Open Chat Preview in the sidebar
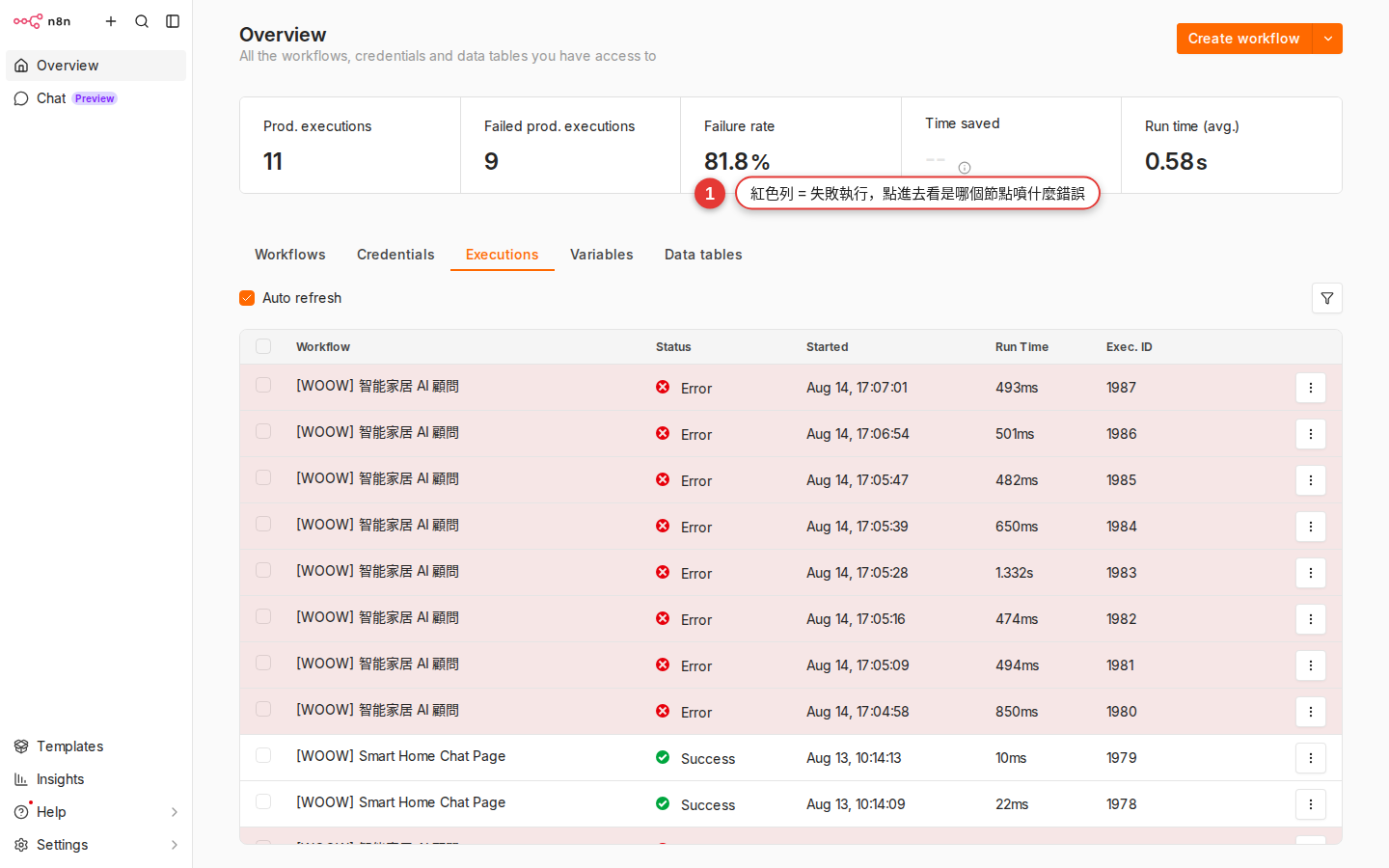1389x868 pixels. coord(95,98)
